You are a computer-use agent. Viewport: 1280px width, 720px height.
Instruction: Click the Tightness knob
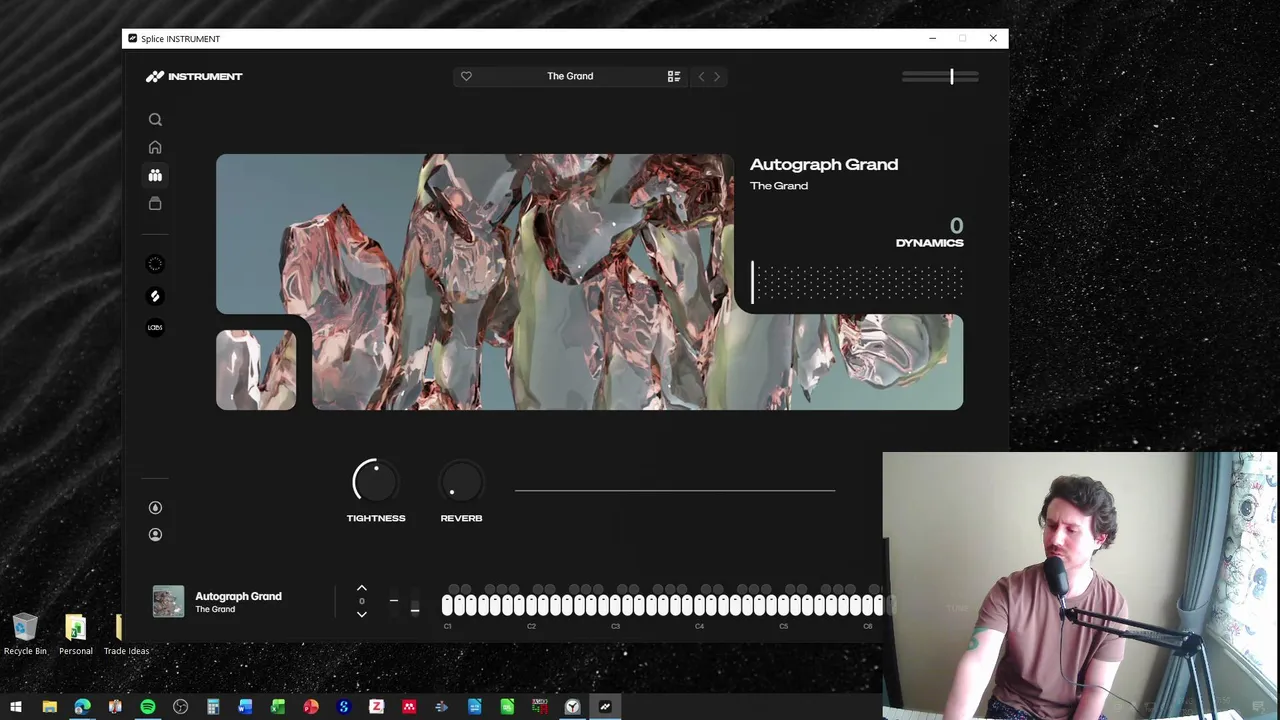pyautogui.click(x=376, y=483)
